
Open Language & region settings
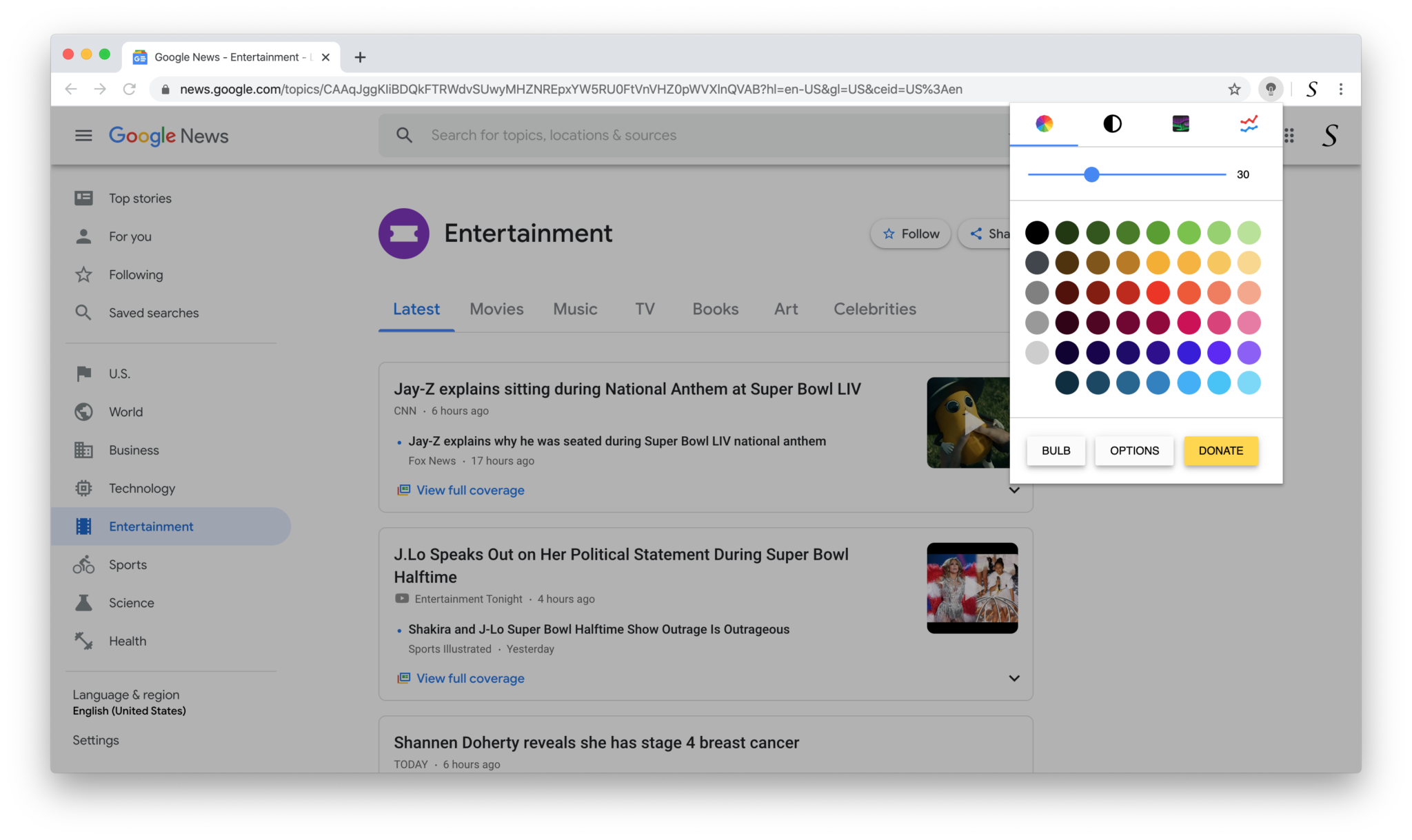pos(130,702)
